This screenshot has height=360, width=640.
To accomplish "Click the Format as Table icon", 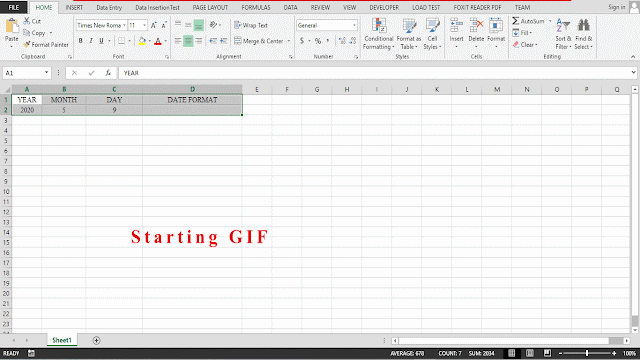I will [x=409, y=26].
